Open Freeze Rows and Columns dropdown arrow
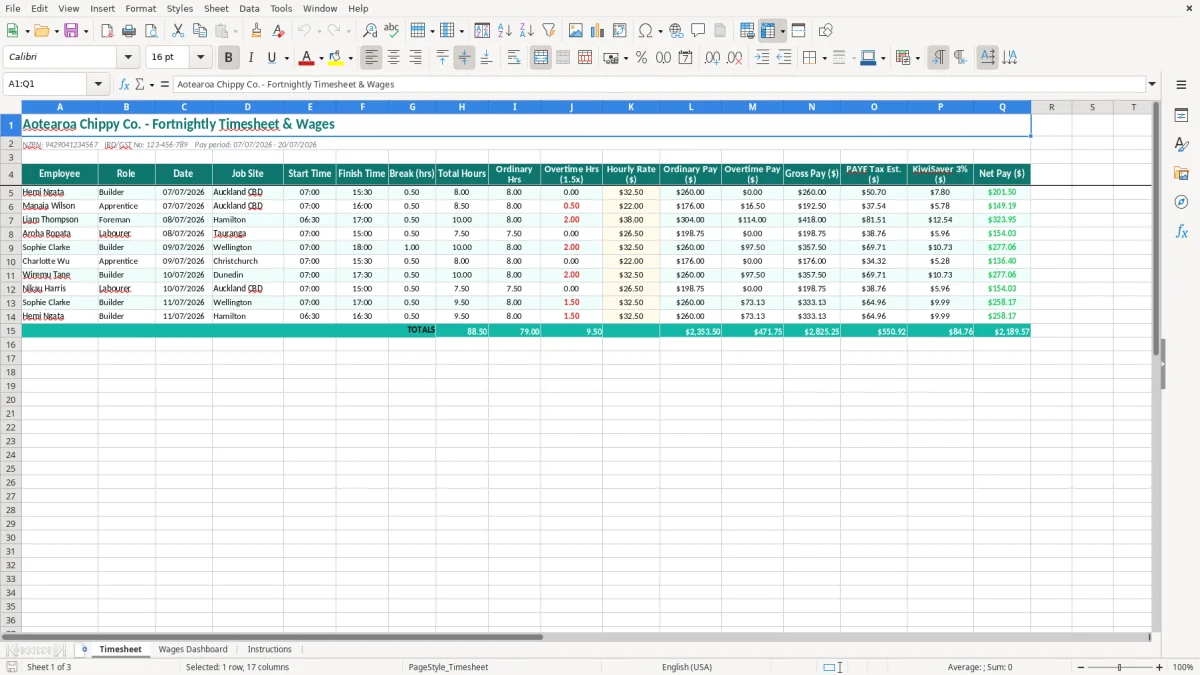 (x=782, y=31)
